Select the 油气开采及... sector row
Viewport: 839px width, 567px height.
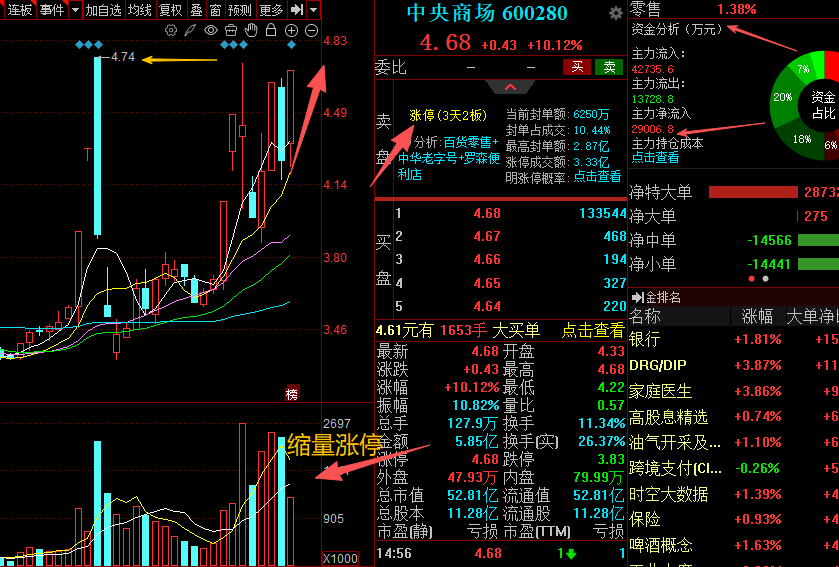(x=734, y=442)
